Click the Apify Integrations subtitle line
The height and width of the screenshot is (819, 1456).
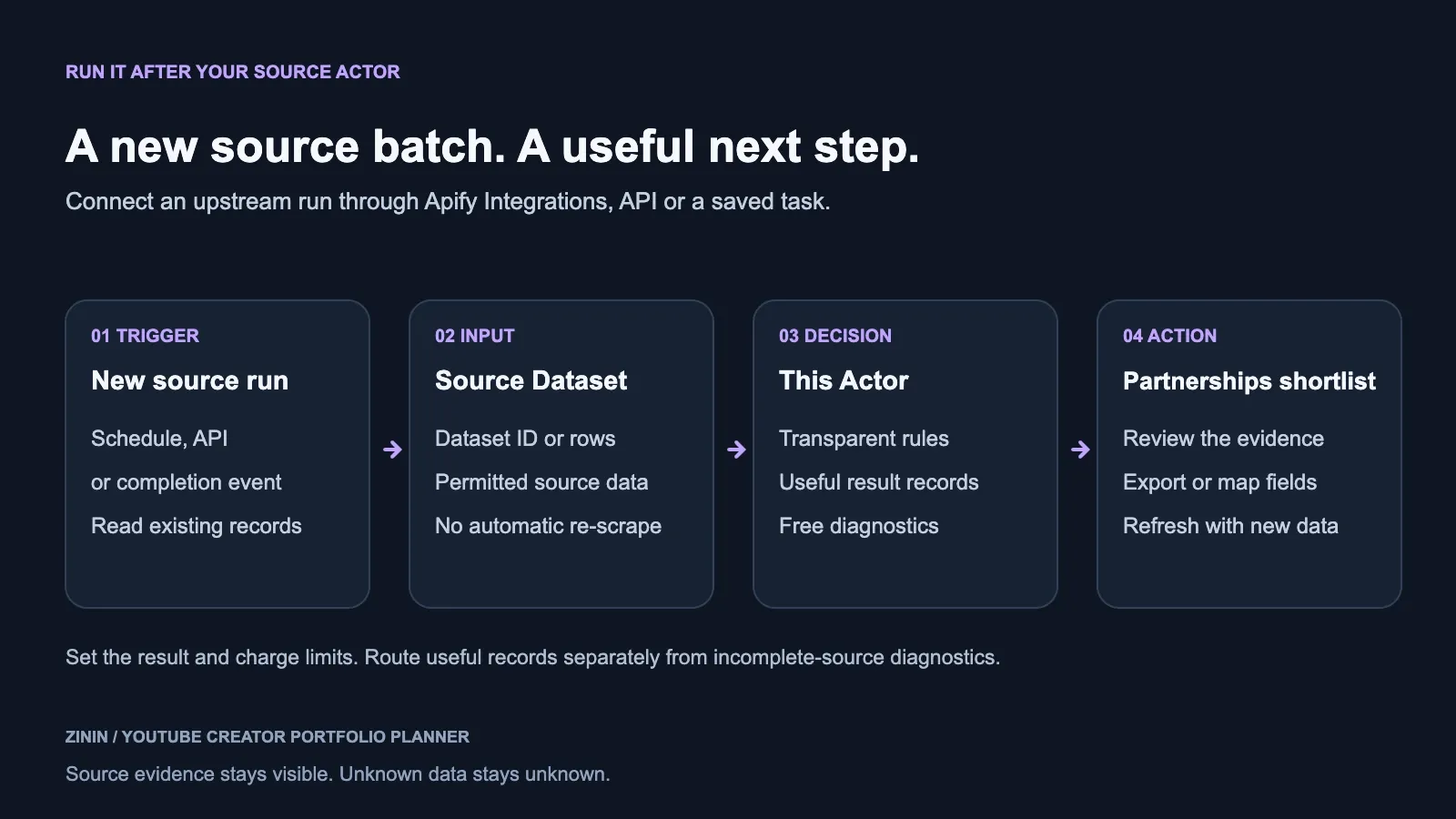pos(448,201)
